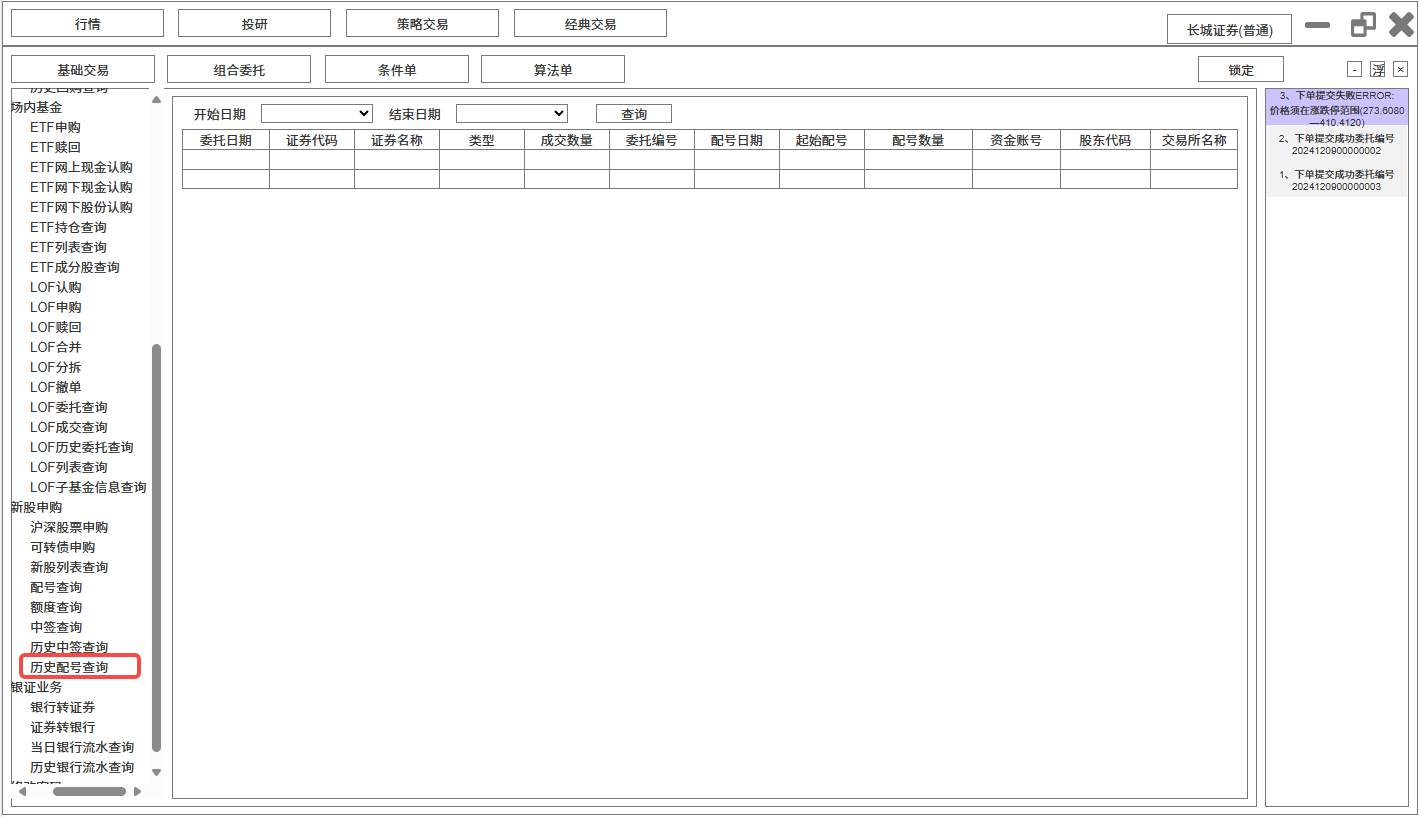Open ETF网上现金认购
This screenshot has height=817, width=1419.
(x=81, y=167)
